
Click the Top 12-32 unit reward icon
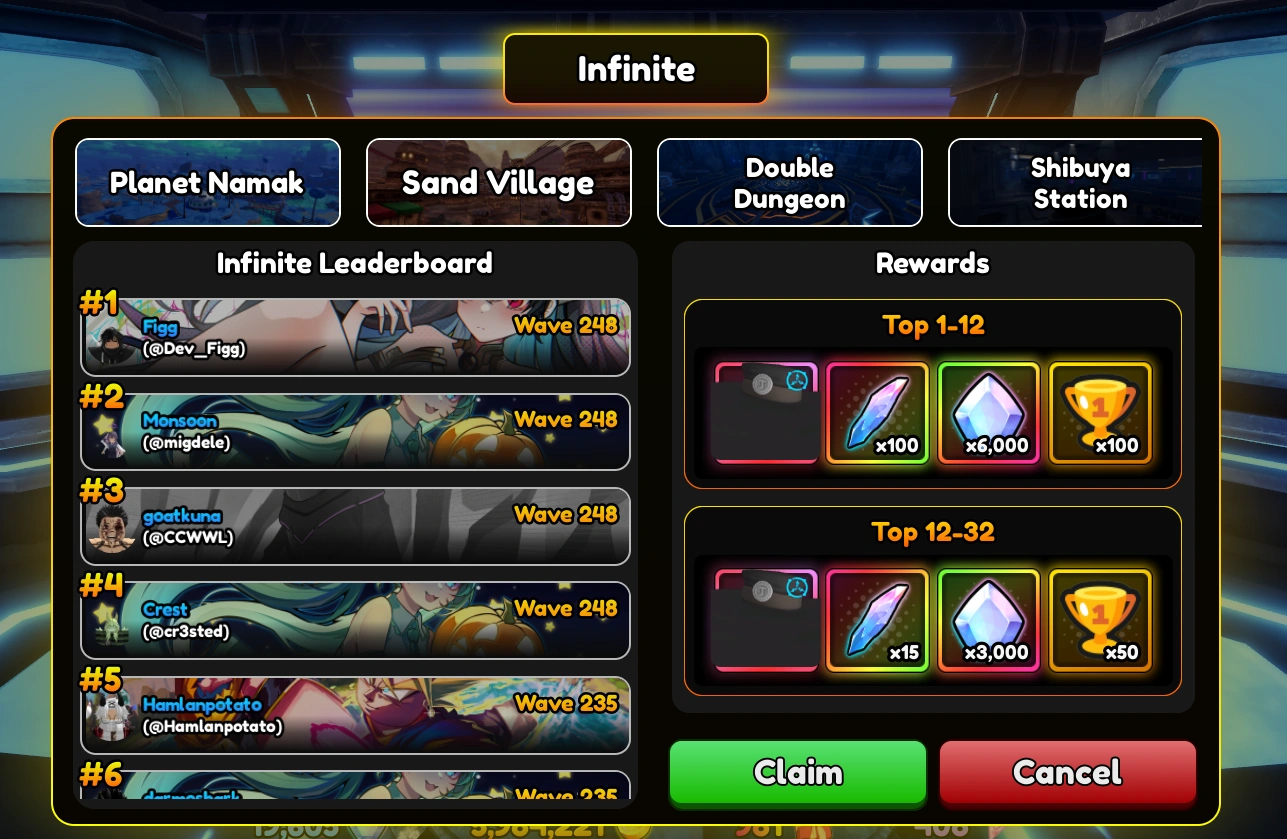pyautogui.click(x=767, y=620)
